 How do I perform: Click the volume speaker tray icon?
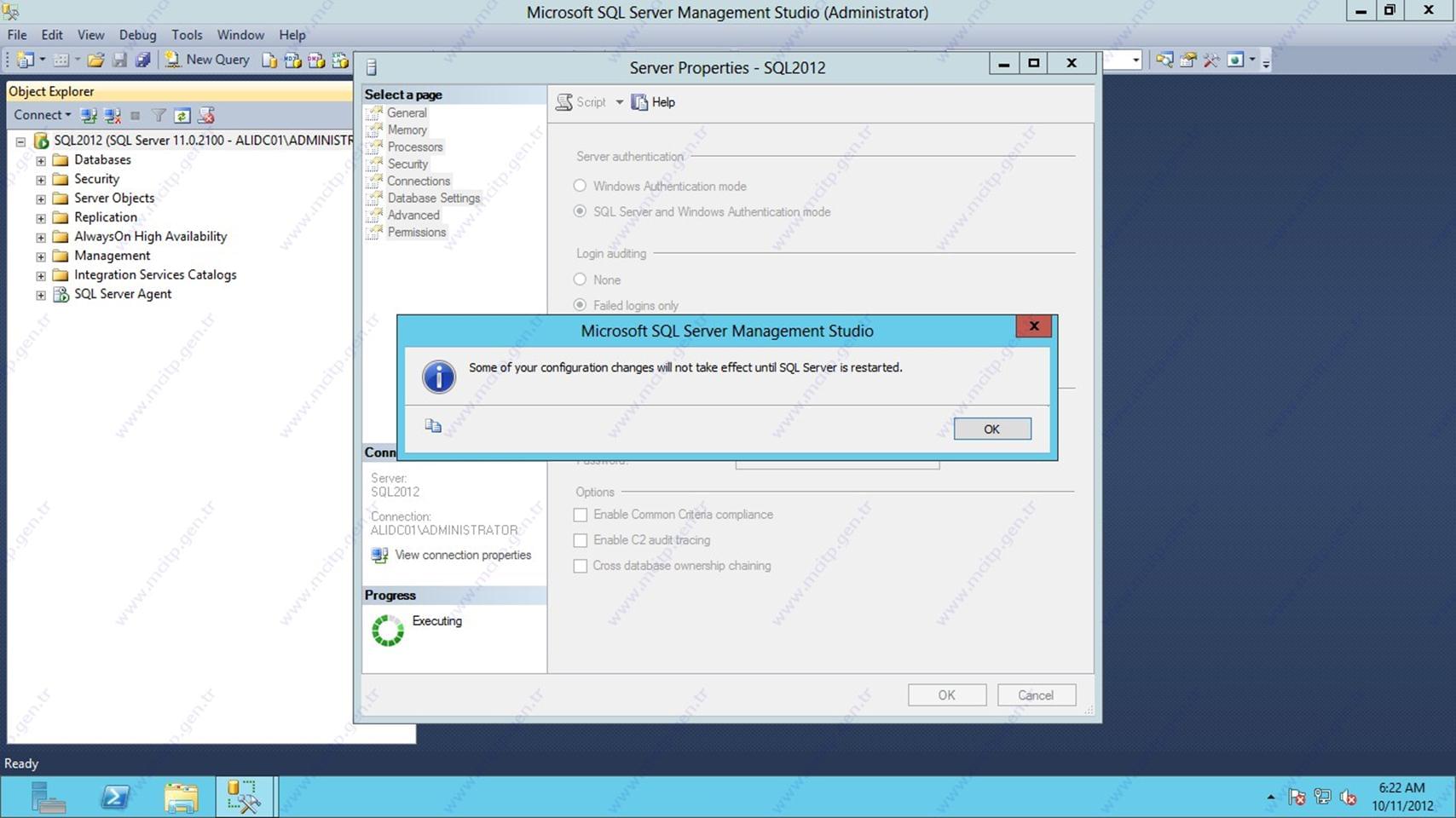[1348, 798]
